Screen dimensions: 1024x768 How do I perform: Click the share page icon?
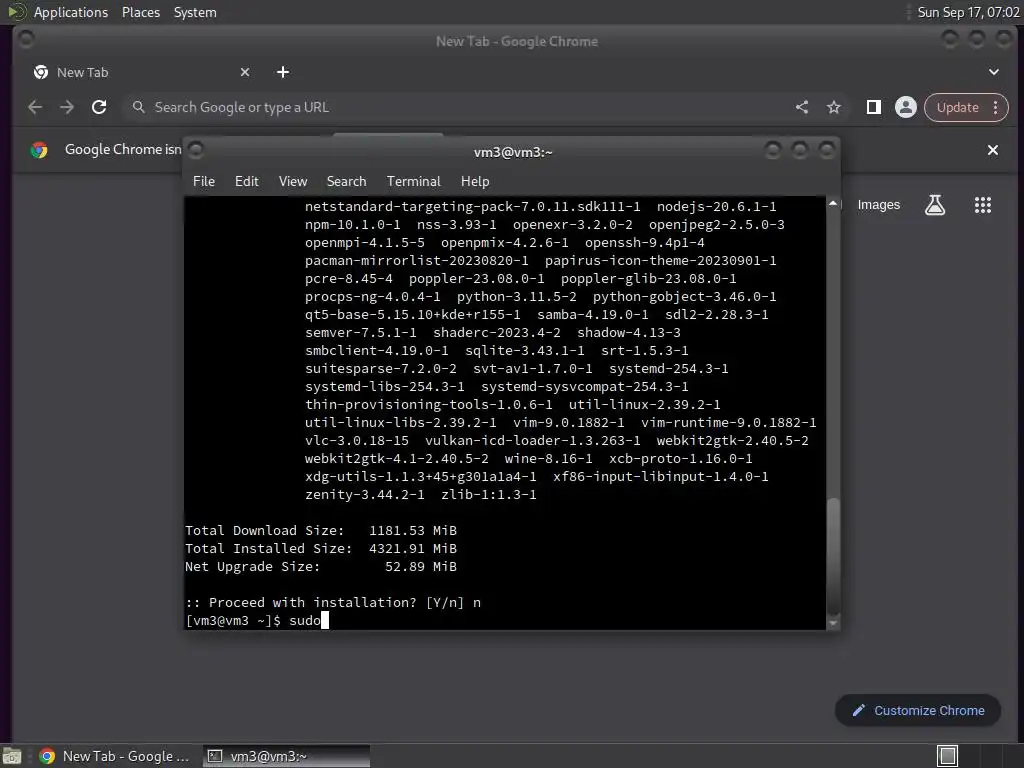[802, 107]
